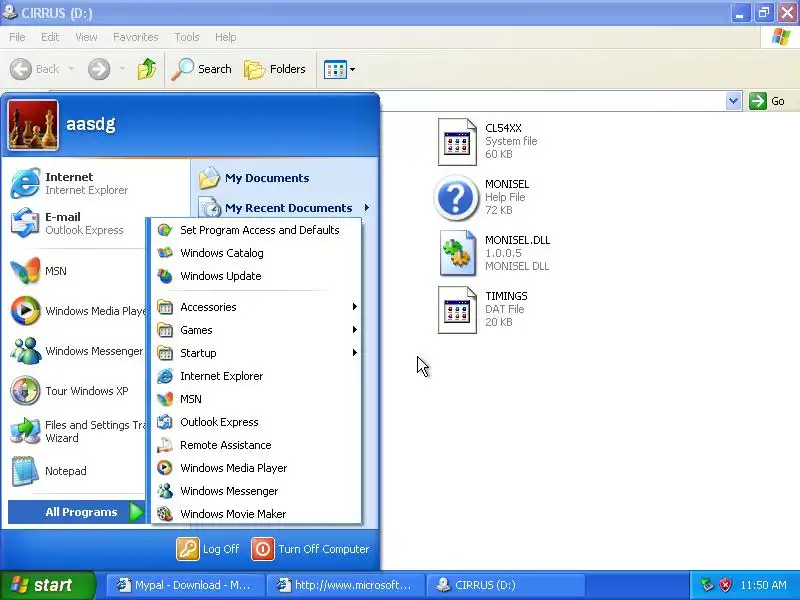Open the address bar dropdown arrow
Image resolution: width=800 pixels, height=600 pixels.
pos(733,101)
